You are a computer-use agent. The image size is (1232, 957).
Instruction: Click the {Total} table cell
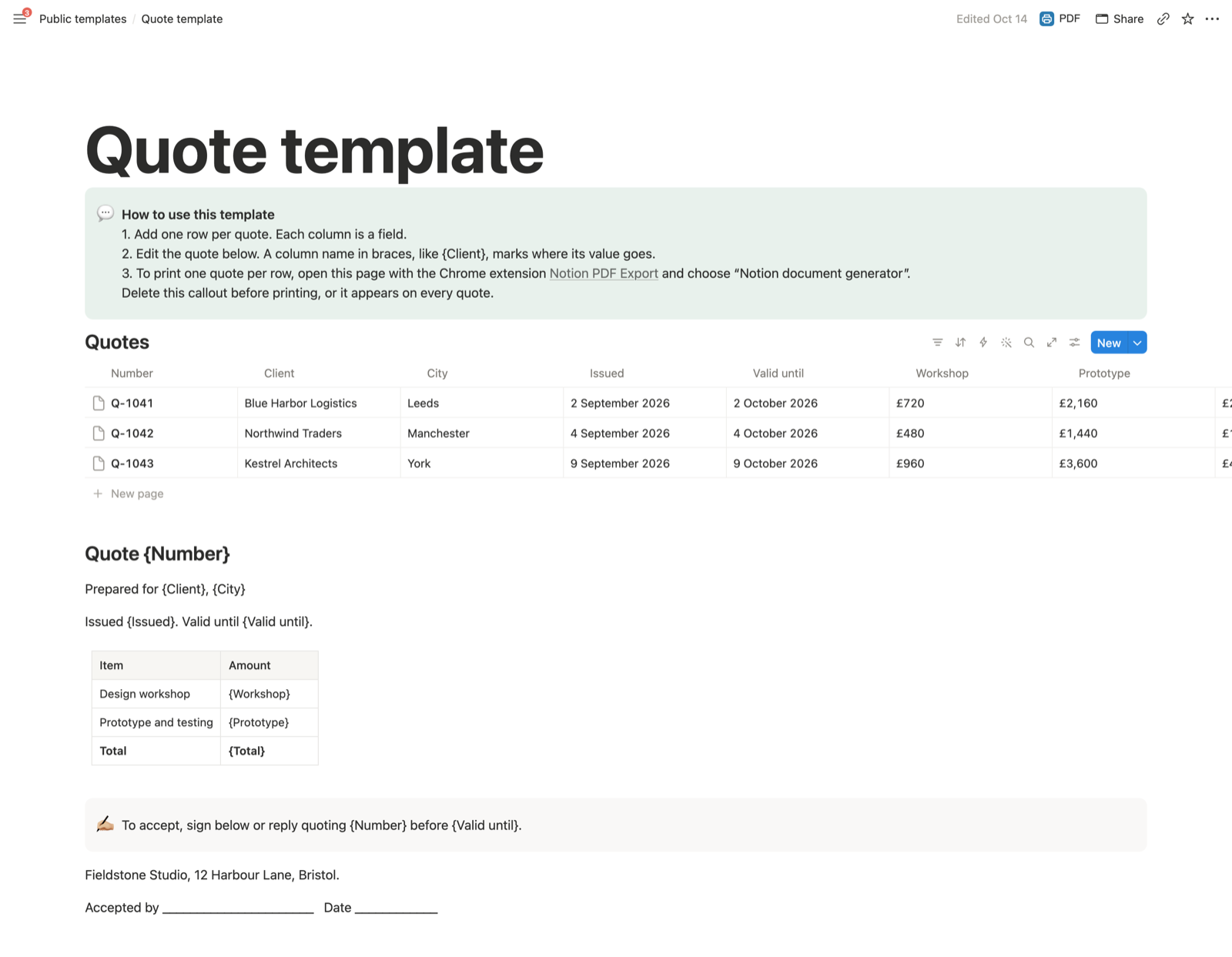269,751
